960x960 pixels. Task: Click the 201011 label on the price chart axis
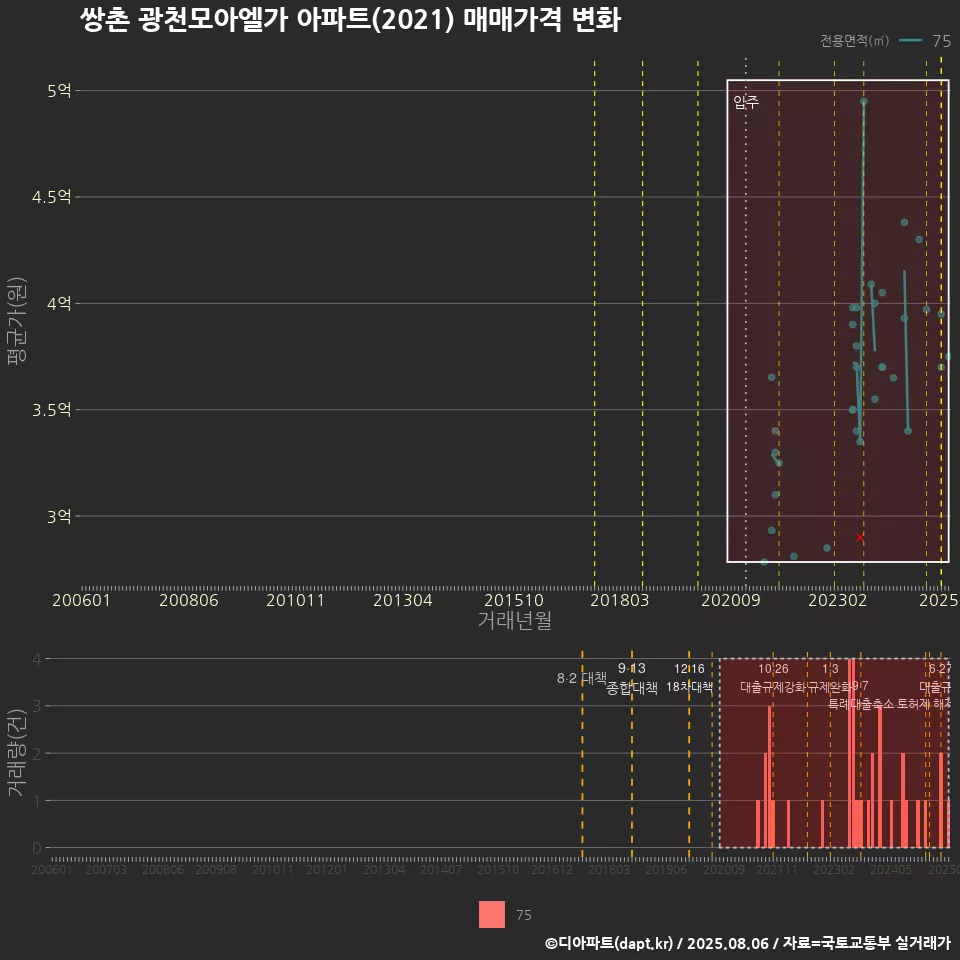[295, 600]
